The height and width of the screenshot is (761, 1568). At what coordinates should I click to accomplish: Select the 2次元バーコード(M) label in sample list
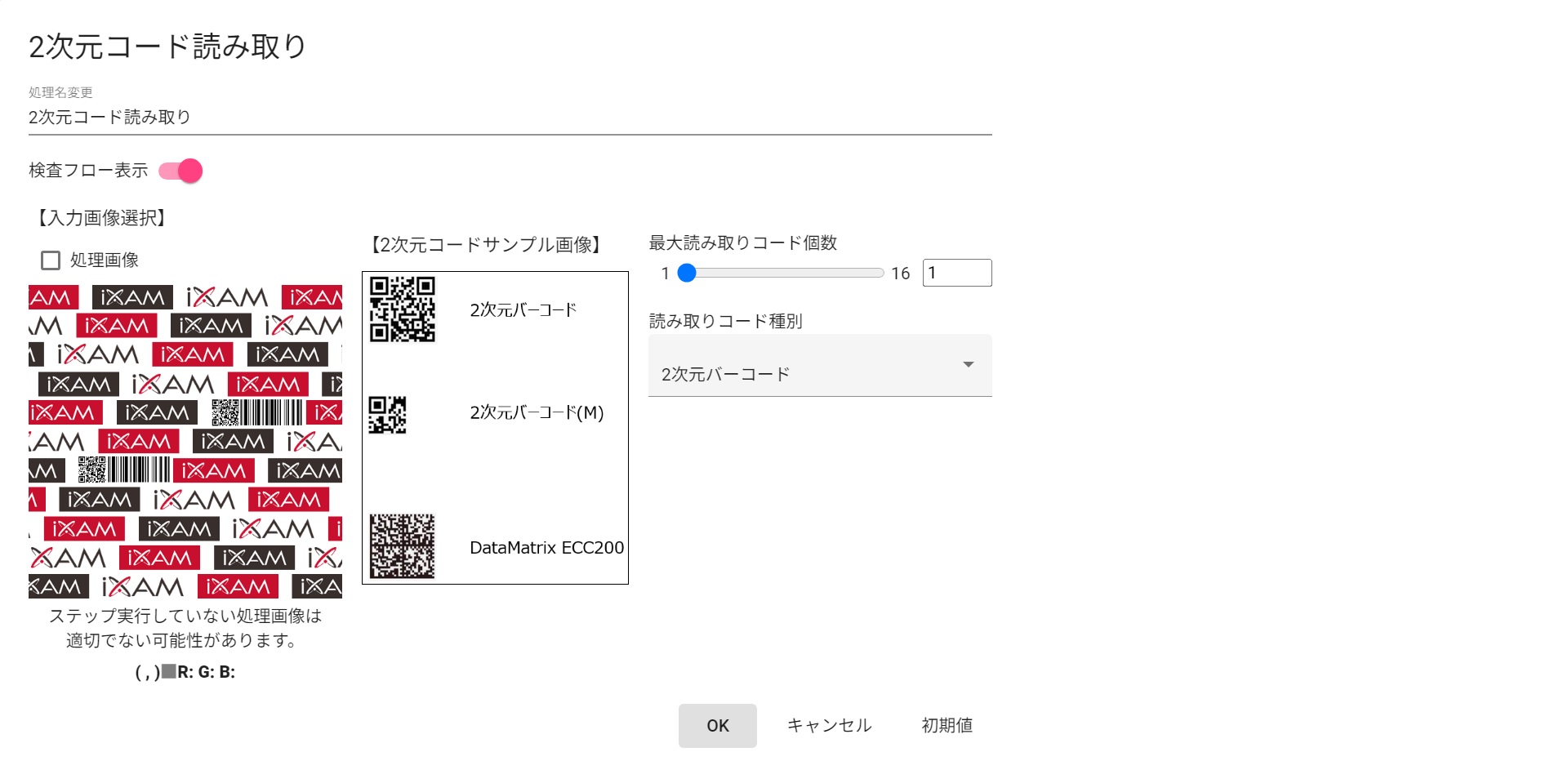point(537,413)
